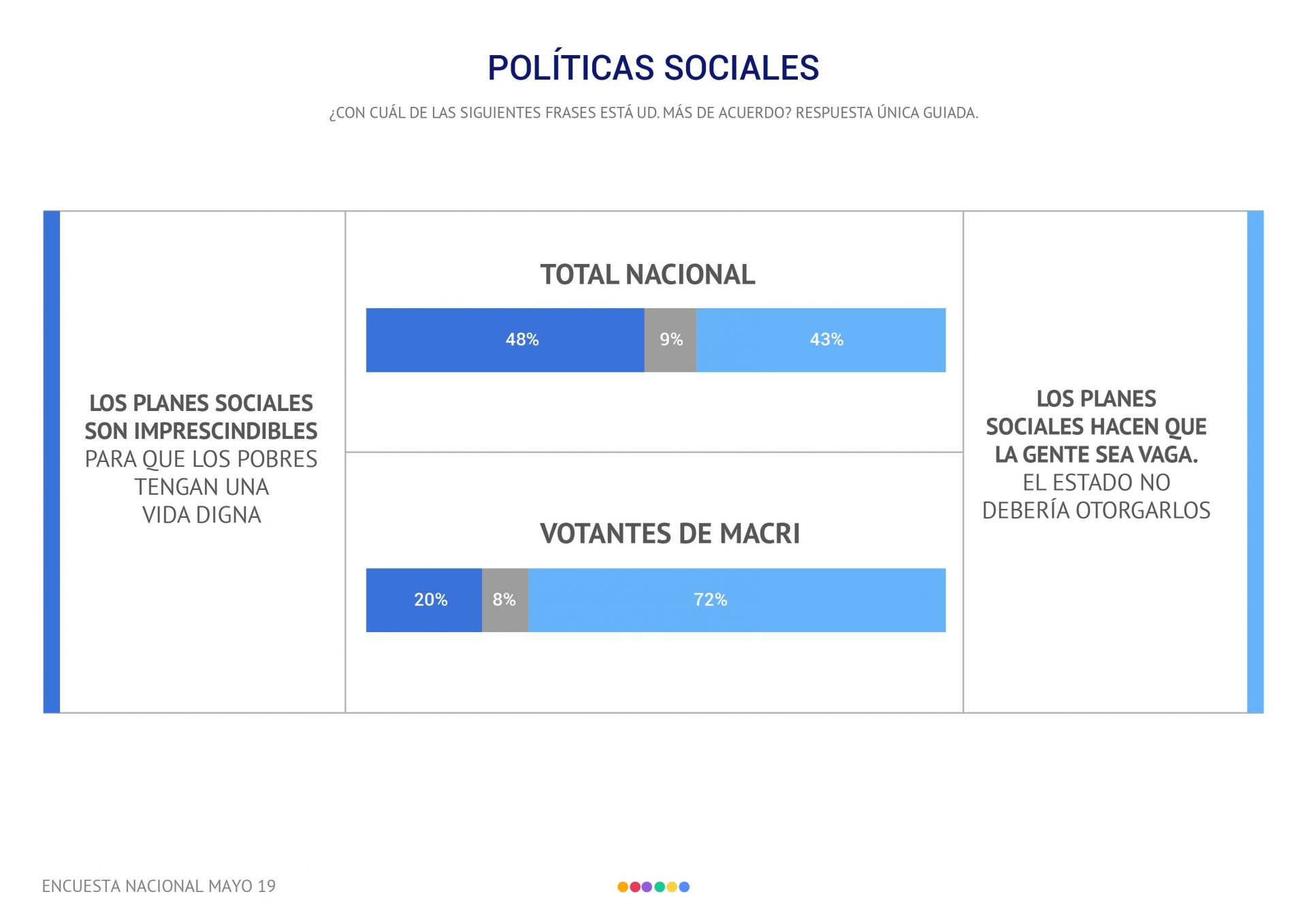
Task: Click the survey question subtitle text
Action: pos(653,113)
